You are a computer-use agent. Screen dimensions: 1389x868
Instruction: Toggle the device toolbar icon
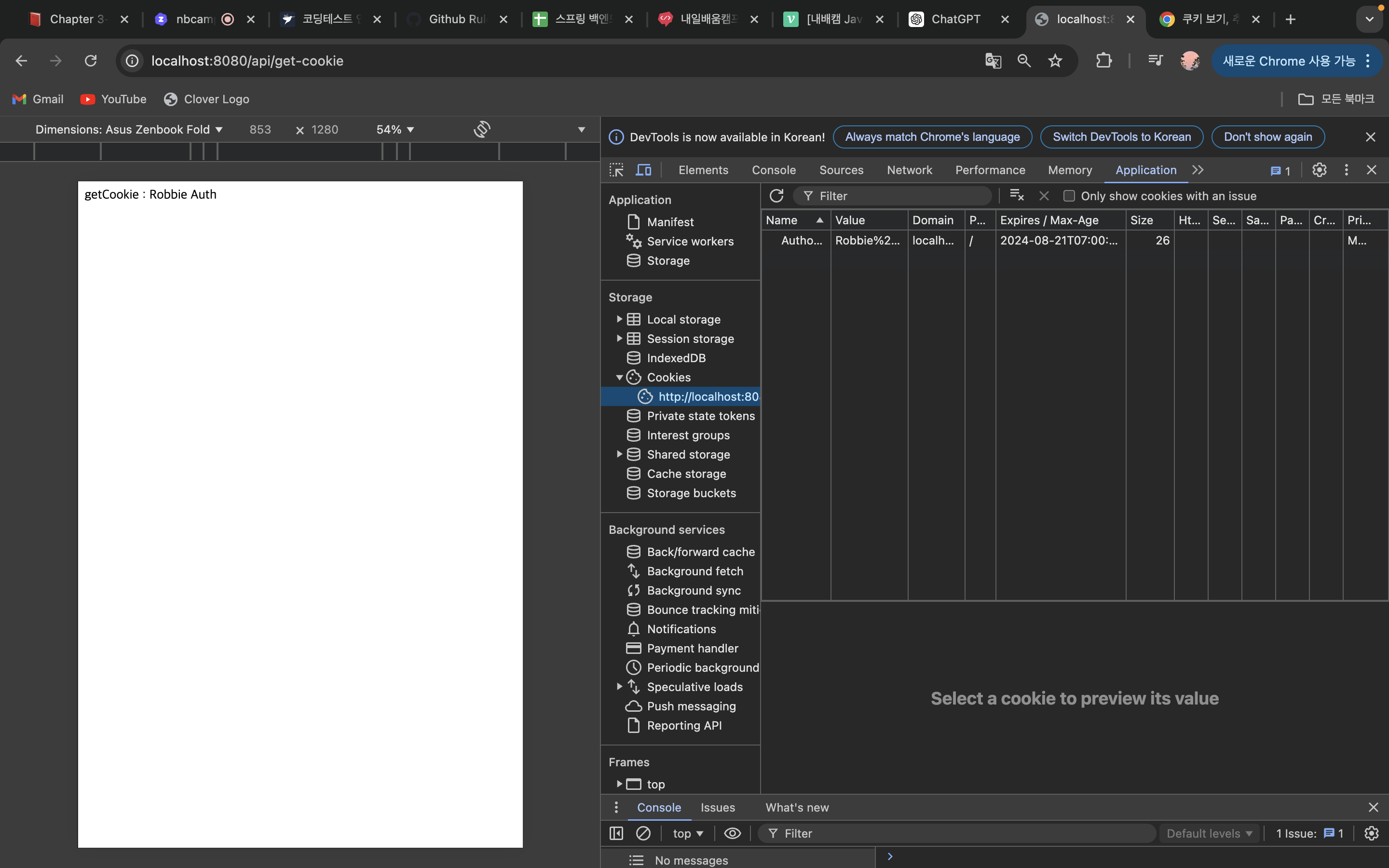click(643, 170)
